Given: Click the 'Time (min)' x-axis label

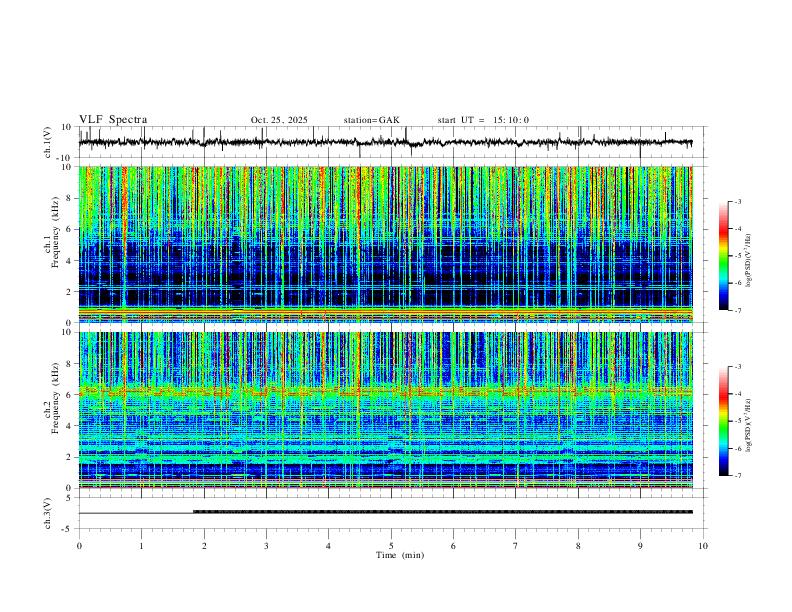Looking at the screenshot, I should click(x=400, y=555).
